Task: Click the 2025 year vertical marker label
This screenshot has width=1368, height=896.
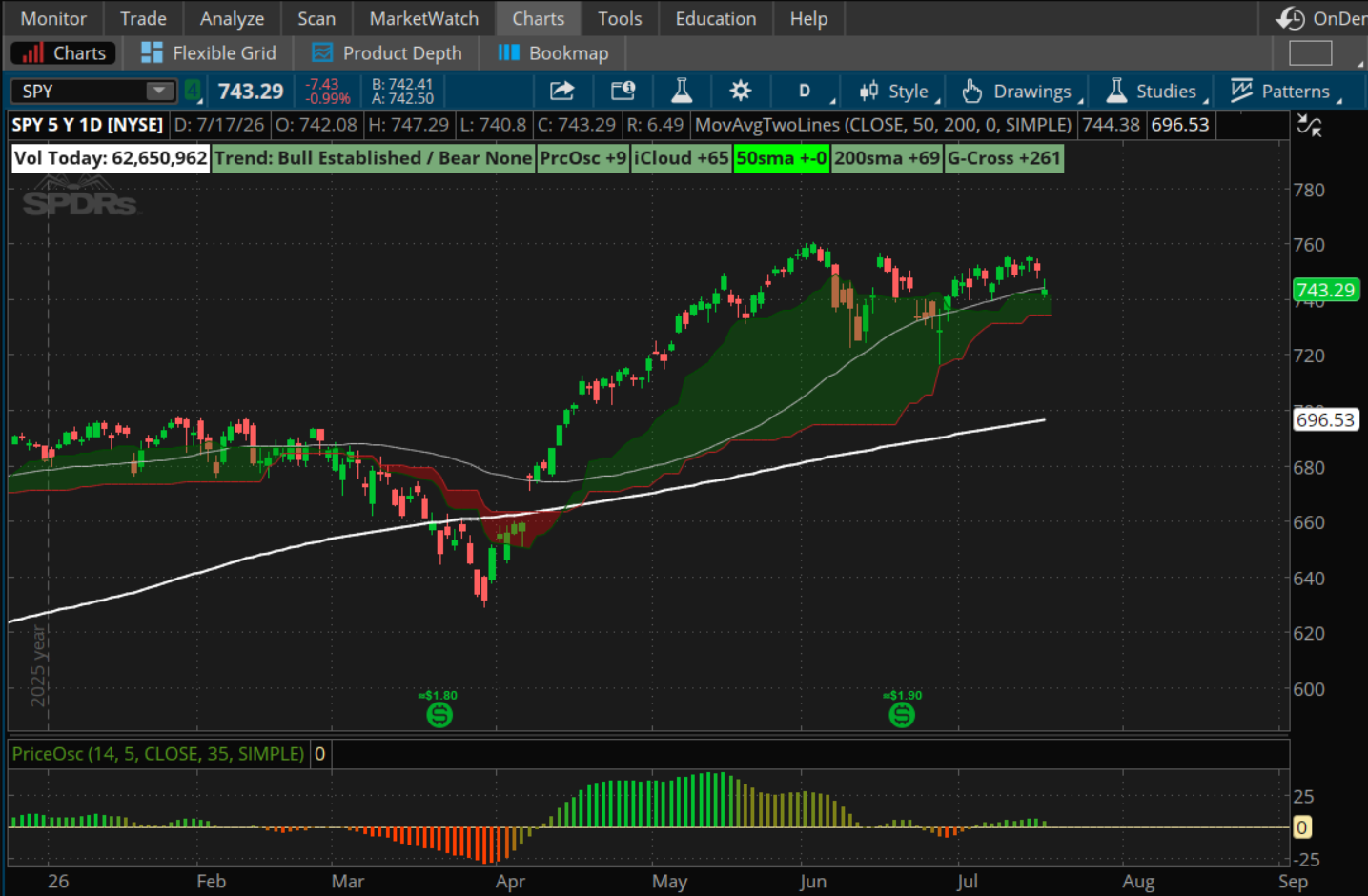Action: (38, 665)
